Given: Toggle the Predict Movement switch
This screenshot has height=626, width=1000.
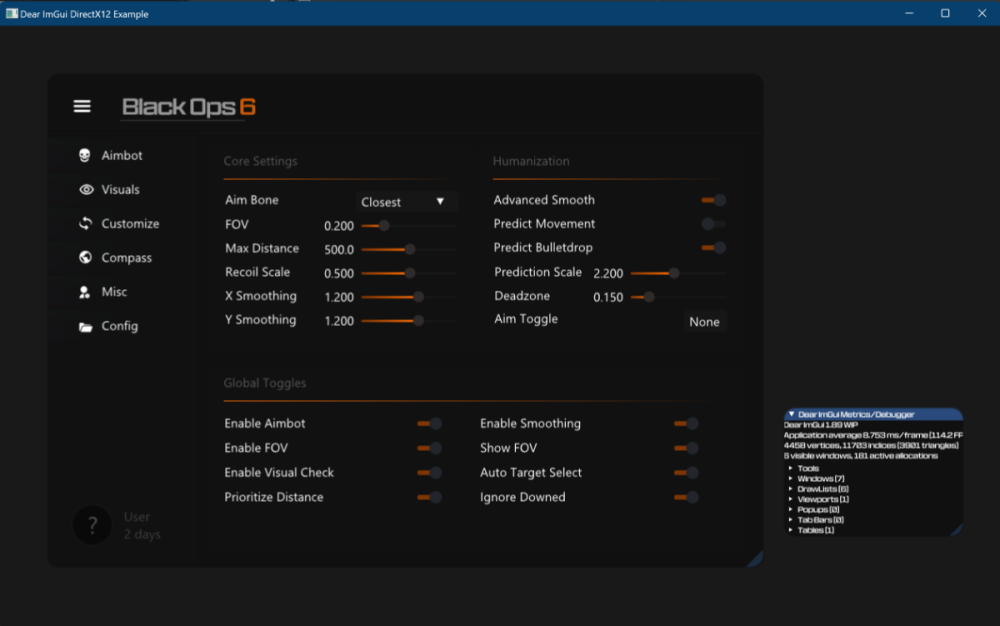Looking at the screenshot, I should coord(713,224).
